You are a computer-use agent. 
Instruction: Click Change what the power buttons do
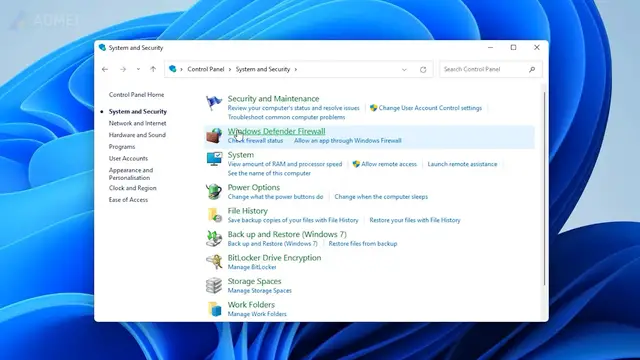pos(276,197)
